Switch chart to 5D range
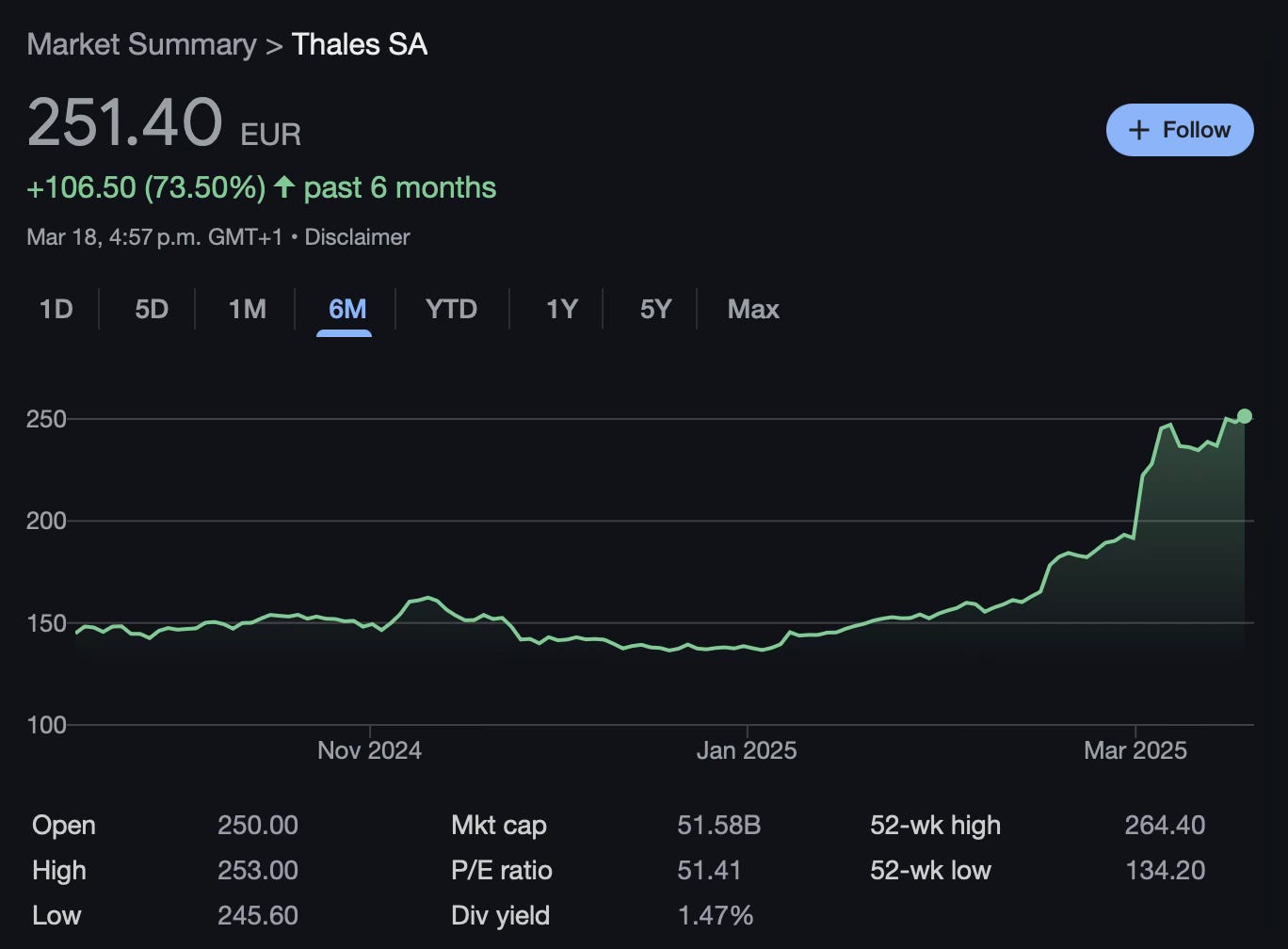 coord(152,309)
